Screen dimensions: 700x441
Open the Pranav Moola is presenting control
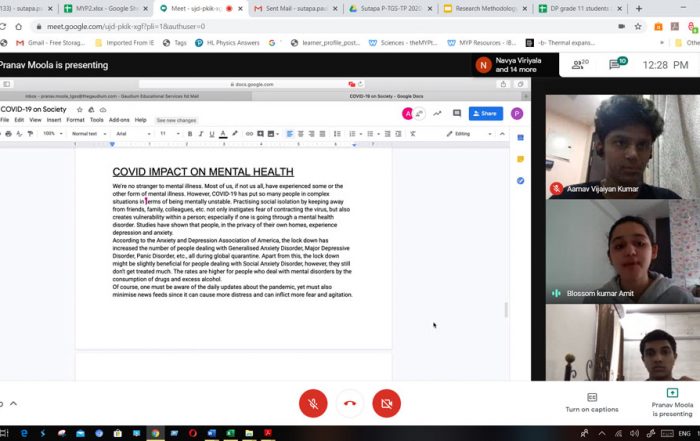click(672, 402)
